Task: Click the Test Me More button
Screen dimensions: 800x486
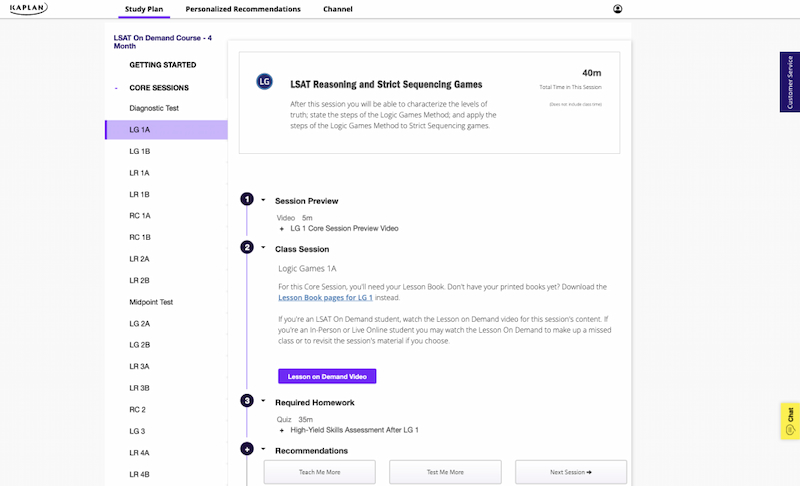Action: 445,472
